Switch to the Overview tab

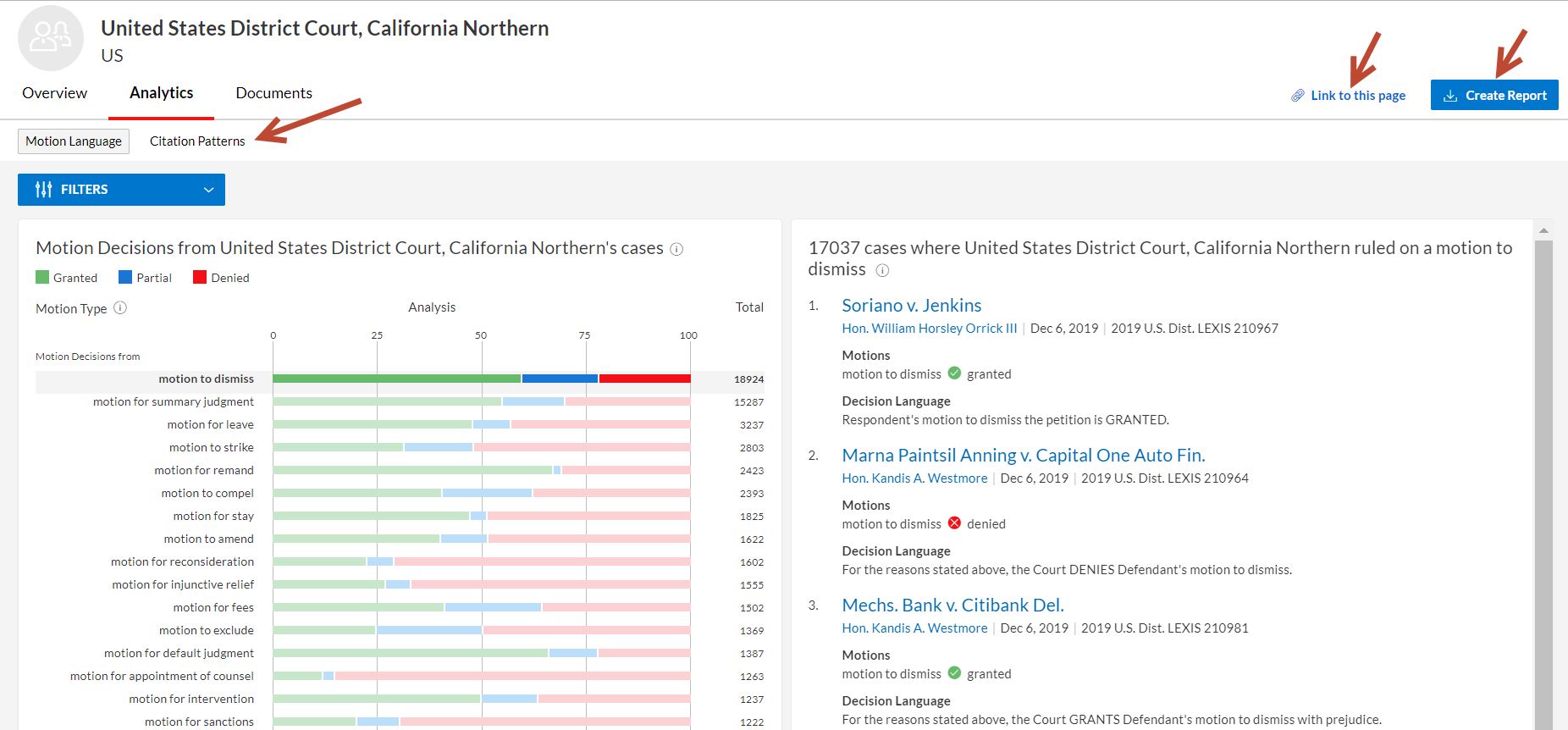(x=54, y=93)
